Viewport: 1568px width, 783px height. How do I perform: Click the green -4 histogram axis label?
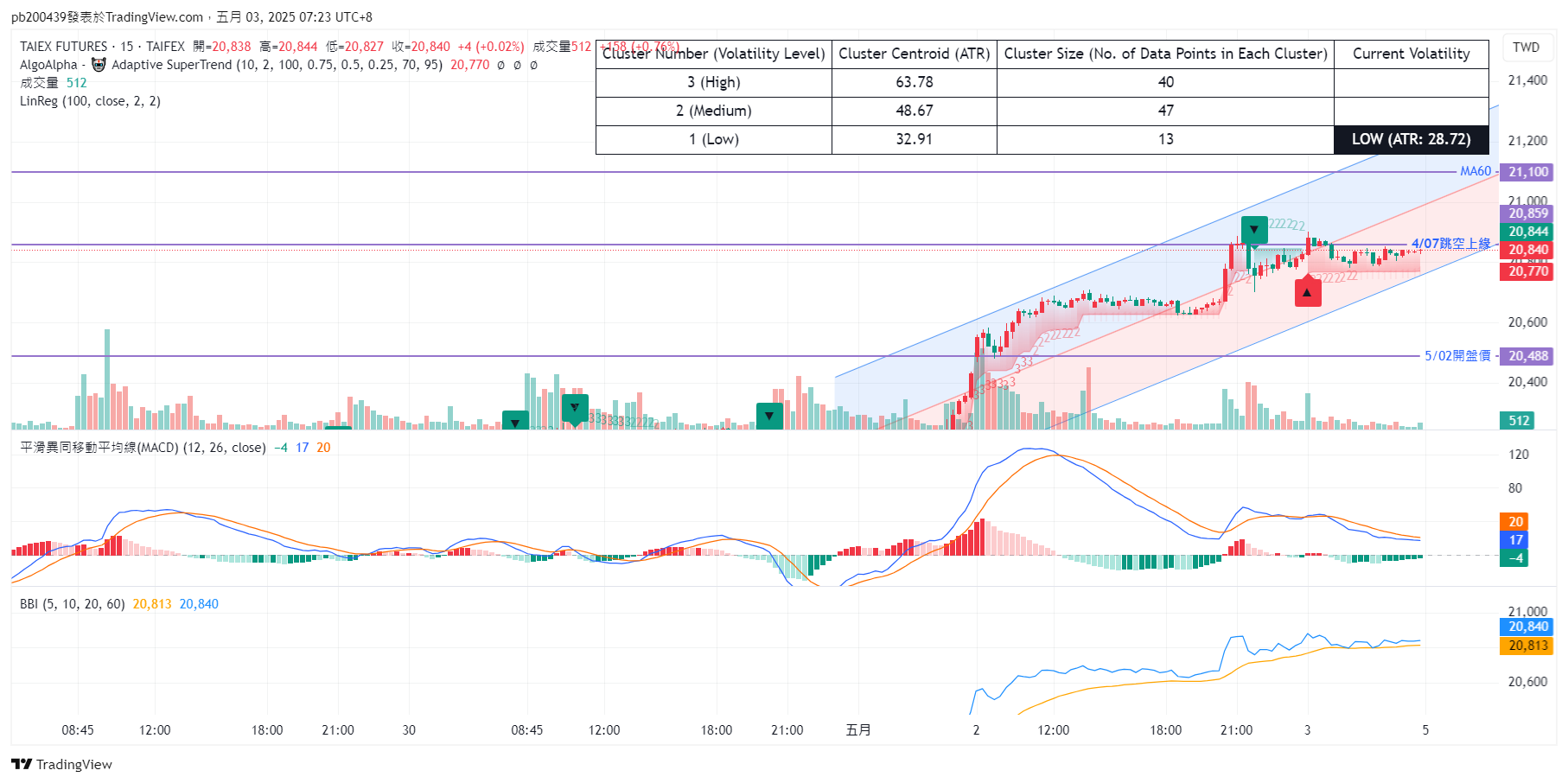point(1514,558)
